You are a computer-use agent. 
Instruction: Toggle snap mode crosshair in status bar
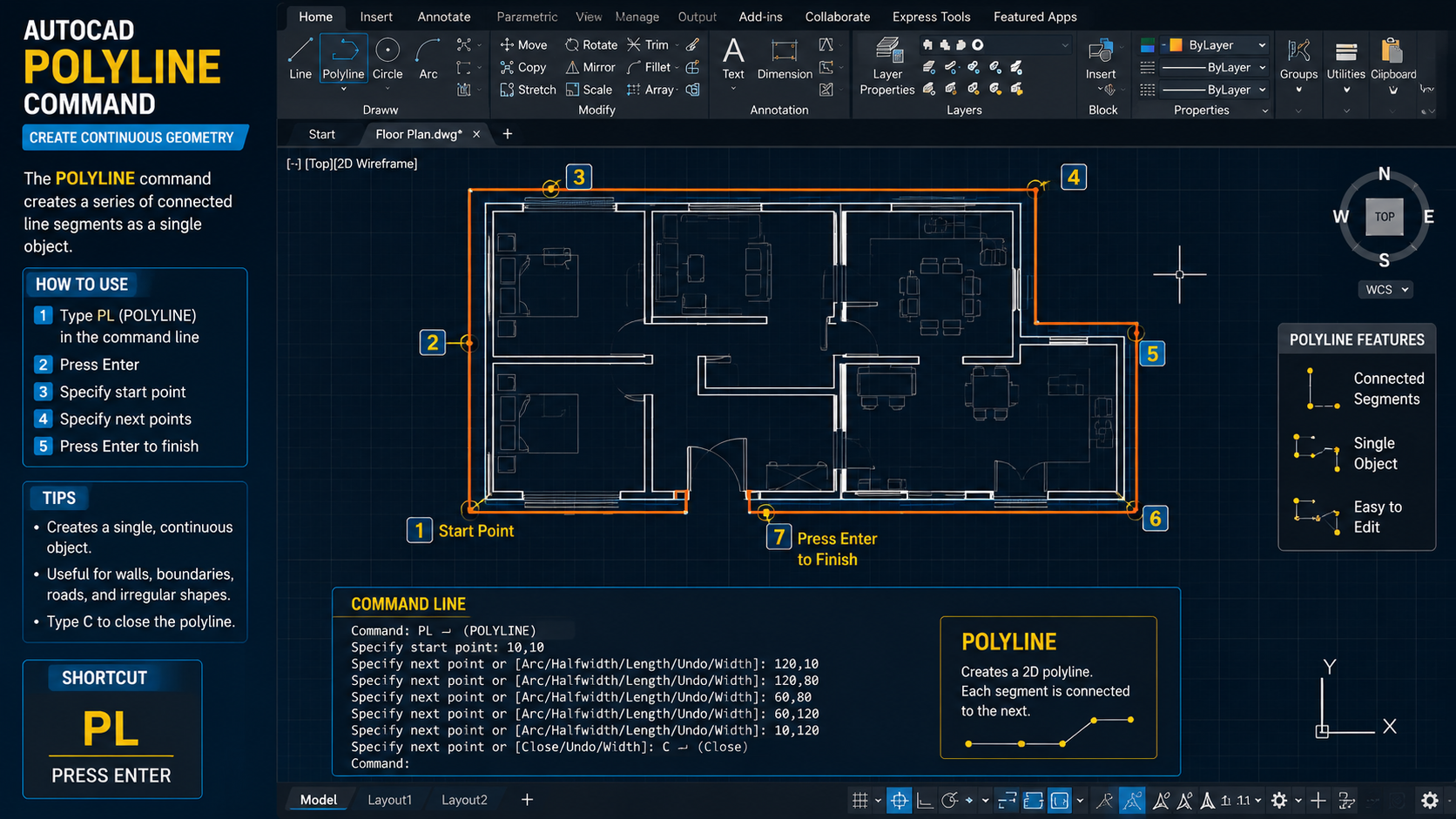point(900,800)
